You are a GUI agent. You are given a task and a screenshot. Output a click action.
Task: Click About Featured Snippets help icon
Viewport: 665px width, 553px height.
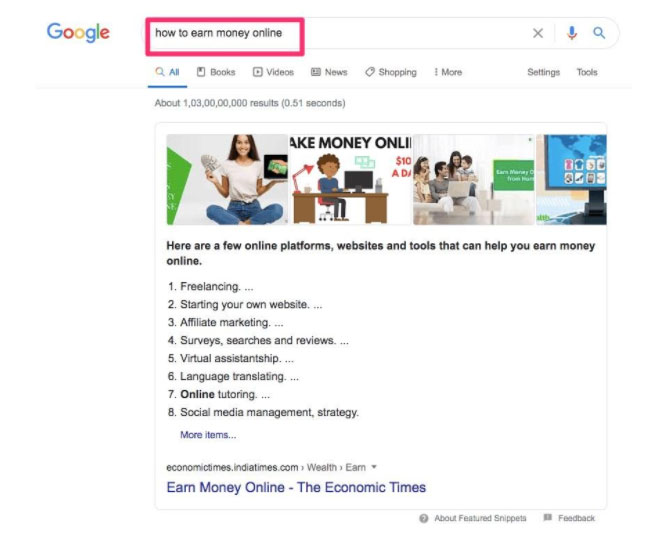click(424, 518)
